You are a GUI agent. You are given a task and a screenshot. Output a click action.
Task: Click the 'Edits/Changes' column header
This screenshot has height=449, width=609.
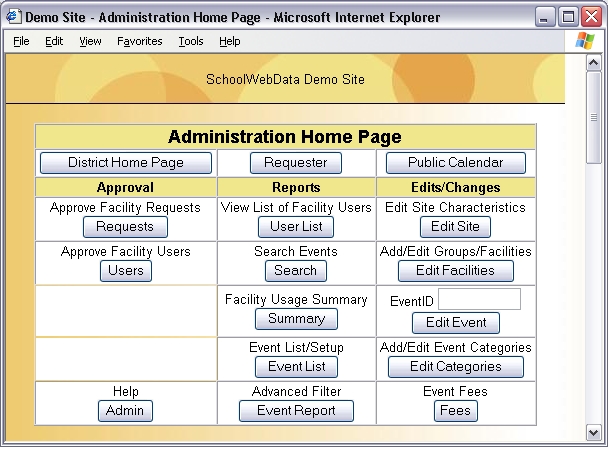point(456,188)
